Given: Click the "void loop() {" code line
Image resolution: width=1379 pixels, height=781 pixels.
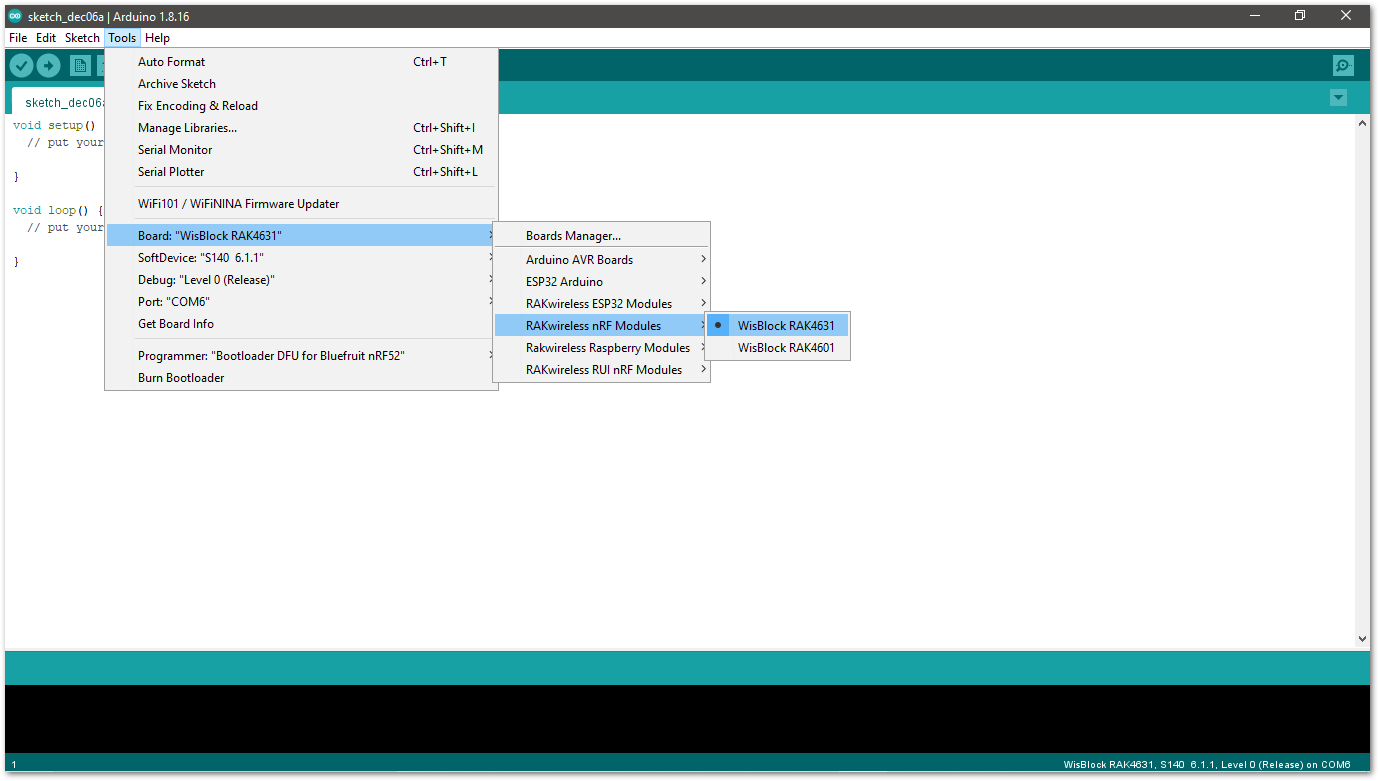Looking at the screenshot, I should (x=58, y=211).
